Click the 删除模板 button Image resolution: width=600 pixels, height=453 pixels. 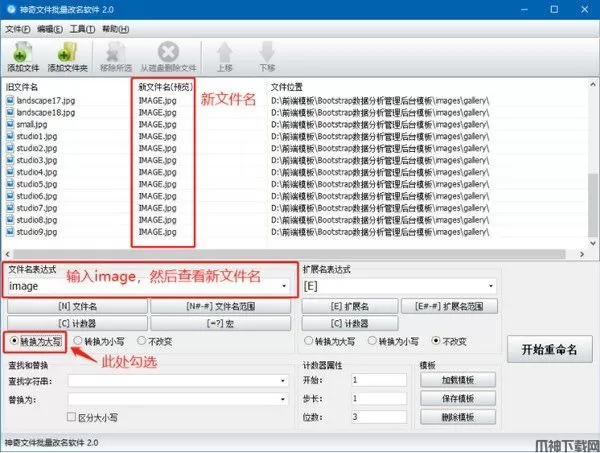(x=458, y=417)
